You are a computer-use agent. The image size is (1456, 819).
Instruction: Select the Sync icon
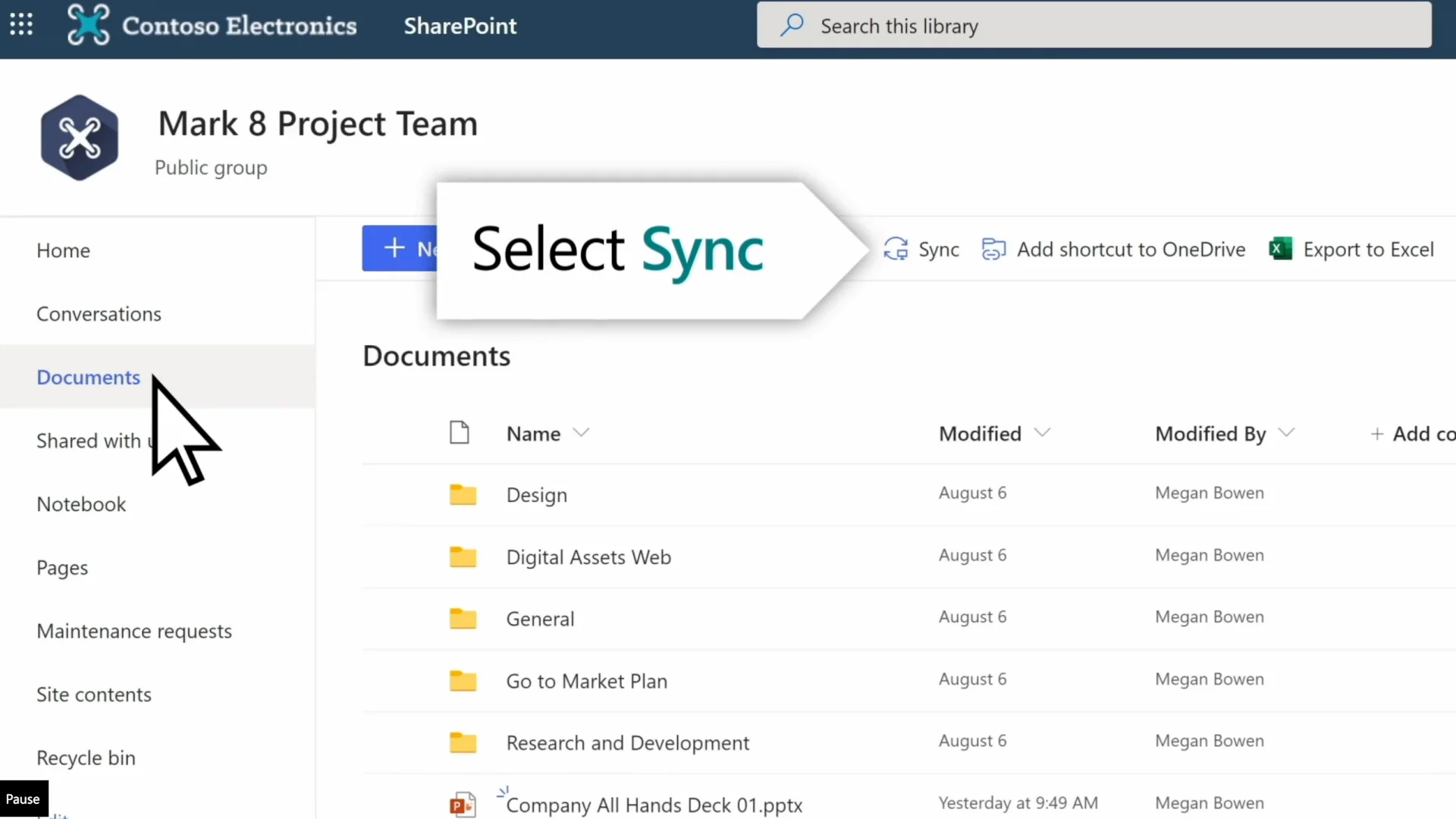[896, 249]
